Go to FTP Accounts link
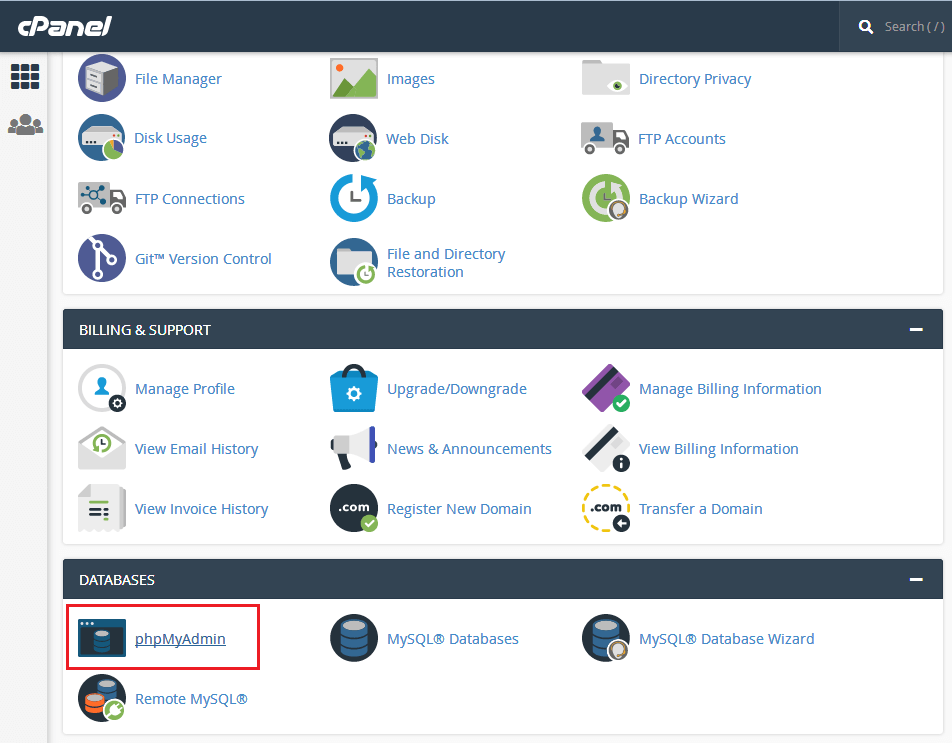The height and width of the screenshot is (743, 952). click(681, 139)
